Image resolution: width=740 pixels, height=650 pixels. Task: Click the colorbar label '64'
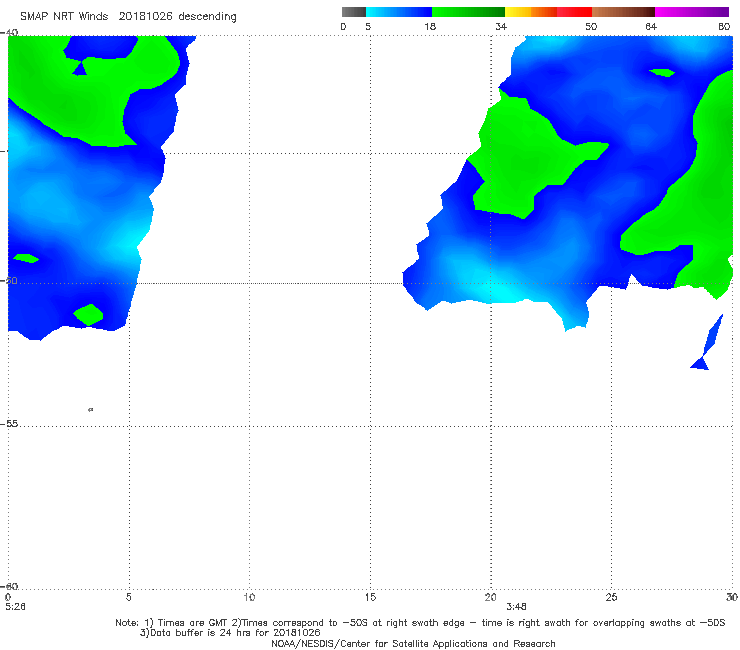(650, 27)
